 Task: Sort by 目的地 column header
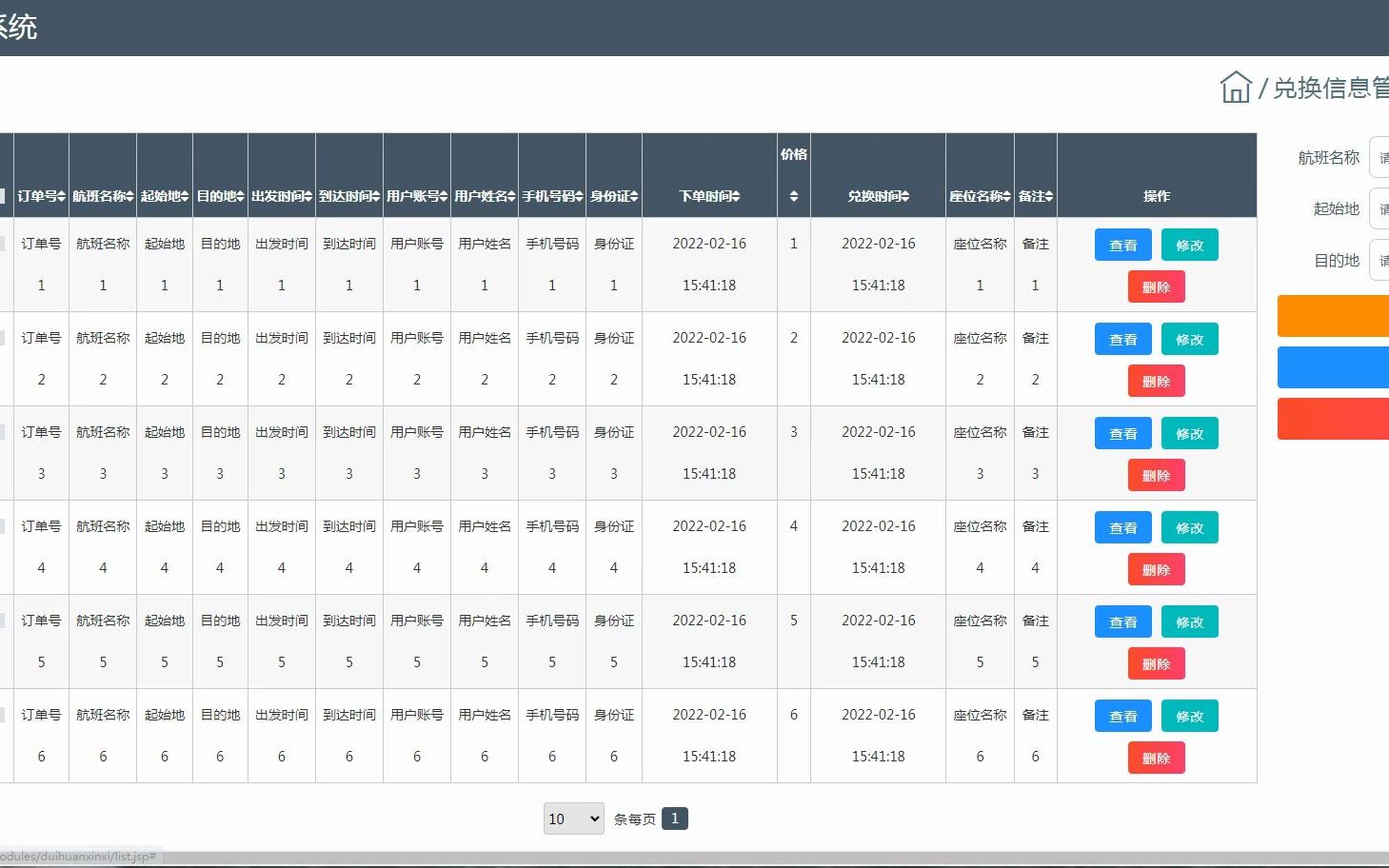click(x=220, y=196)
